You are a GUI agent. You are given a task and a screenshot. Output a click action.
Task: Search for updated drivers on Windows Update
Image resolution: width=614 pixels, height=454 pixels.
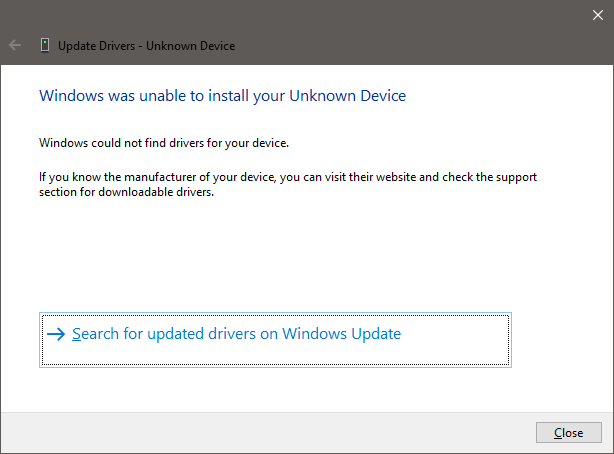point(236,334)
